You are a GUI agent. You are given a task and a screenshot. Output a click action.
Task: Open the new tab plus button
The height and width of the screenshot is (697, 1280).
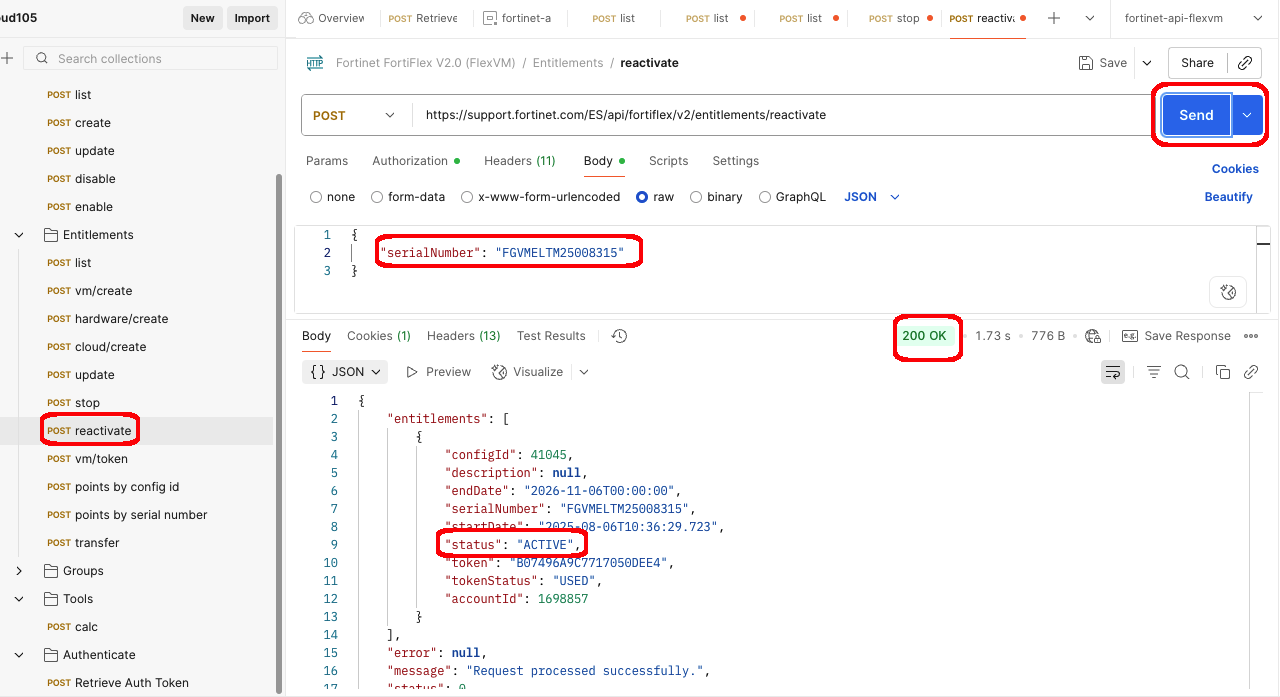1053,18
